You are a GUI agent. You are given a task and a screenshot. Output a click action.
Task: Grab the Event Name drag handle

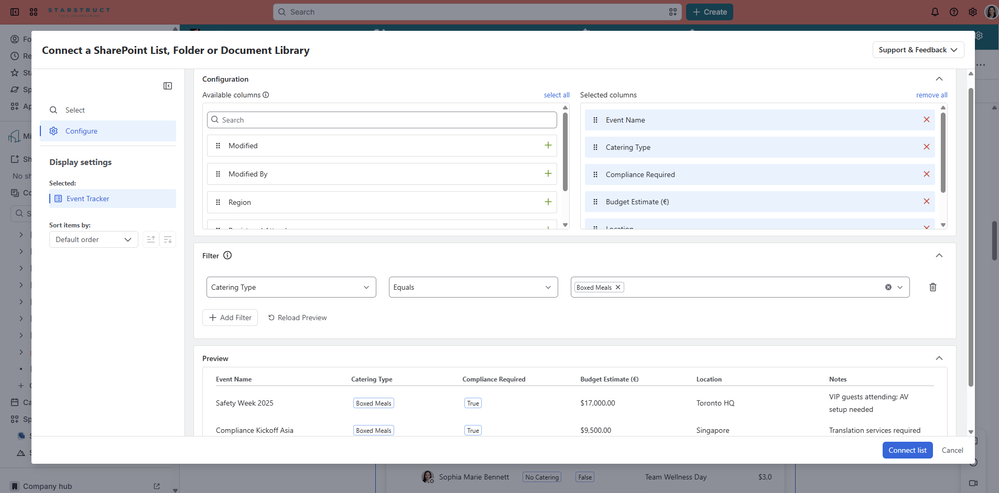pos(595,120)
